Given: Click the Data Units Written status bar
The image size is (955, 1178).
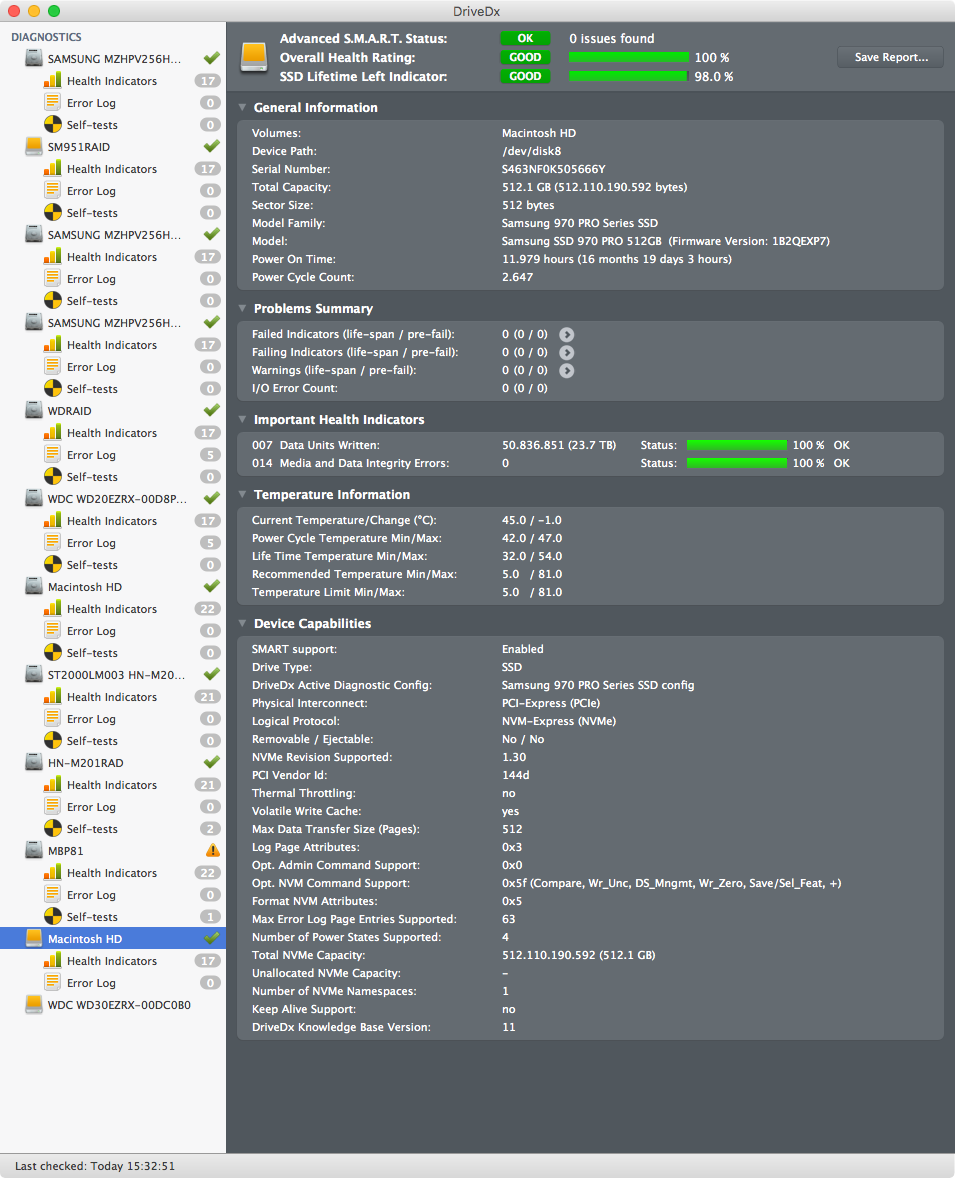Looking at the screenshot, I should [x=736, y=445].
